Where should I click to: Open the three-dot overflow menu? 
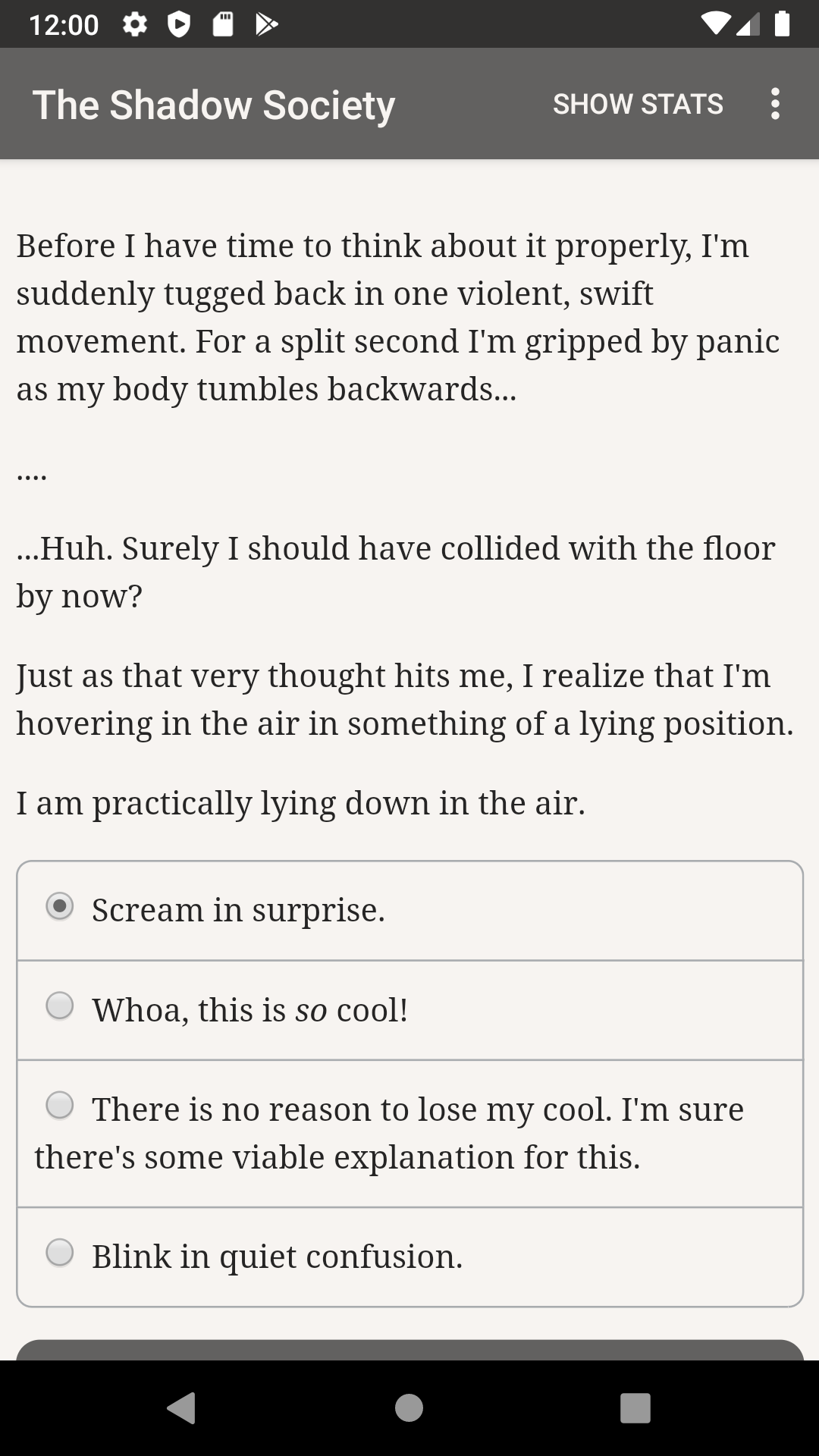click(774, 104)
